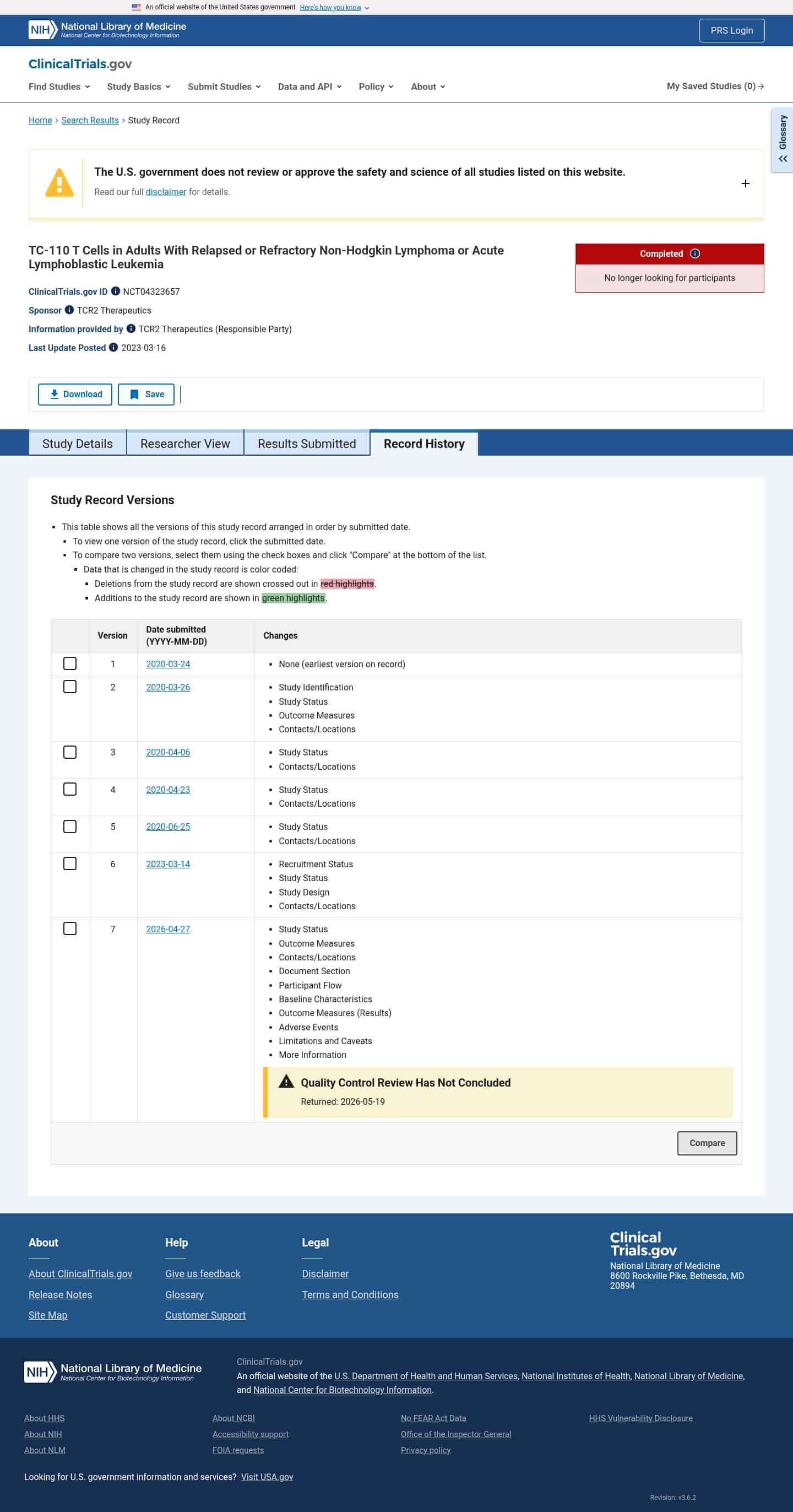Open the Submit Studies dropdown
Image resolution: width=793 pixels, height=1512 pixels.
tap(224, 87)
